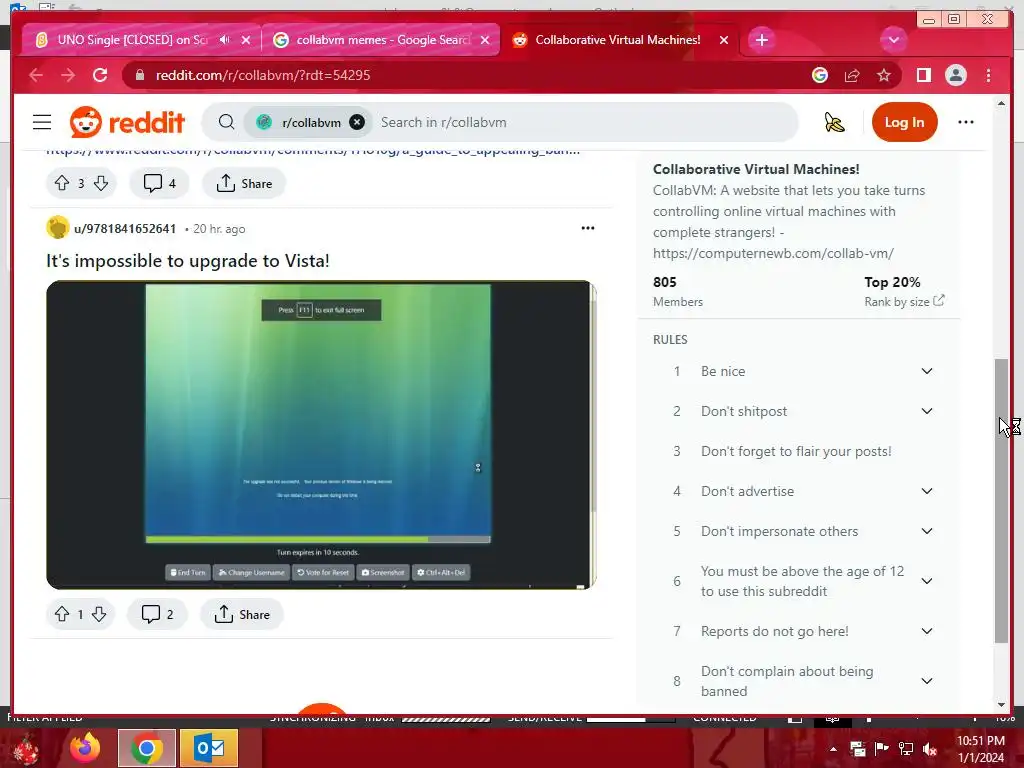The width and height of the screenshot is (1024, 768).
Task: Downvote the Vista upgrade post
Action: pos(99,615)
